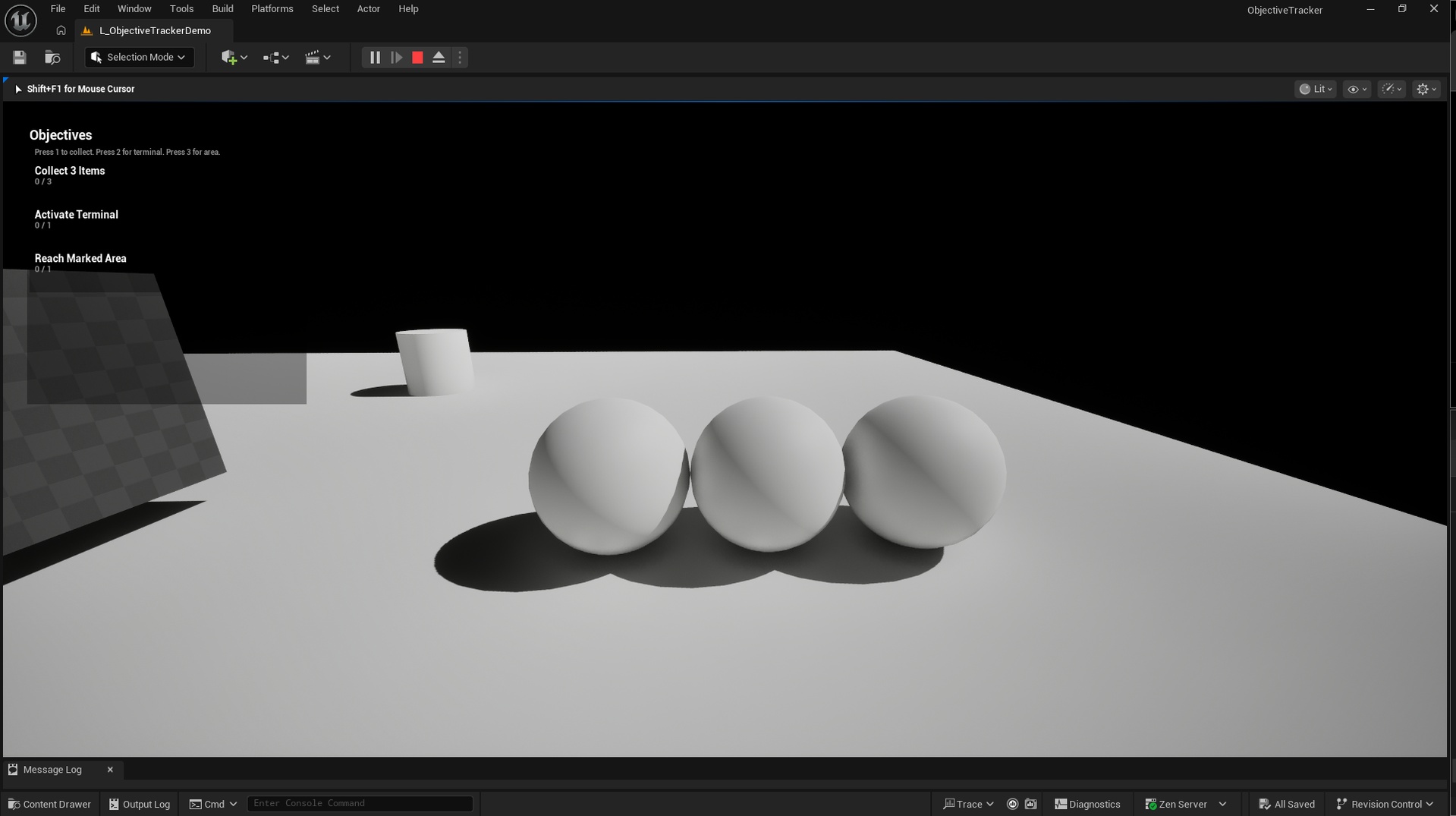Click the "Objectives" heading in the viewport
The width and height of the screenshot is (1456, 816).
61,135
